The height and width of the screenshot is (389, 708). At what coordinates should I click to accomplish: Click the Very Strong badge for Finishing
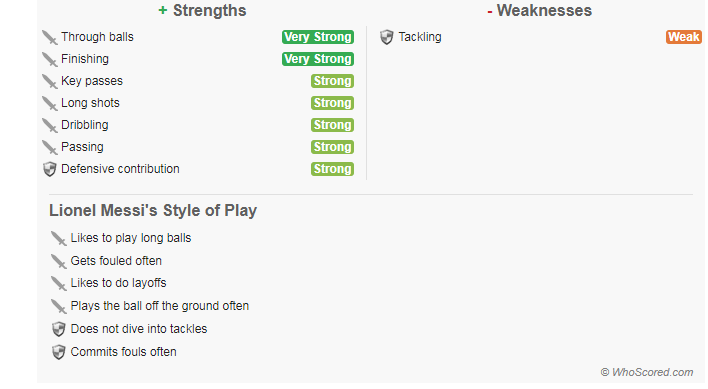[x=318, y=59]
